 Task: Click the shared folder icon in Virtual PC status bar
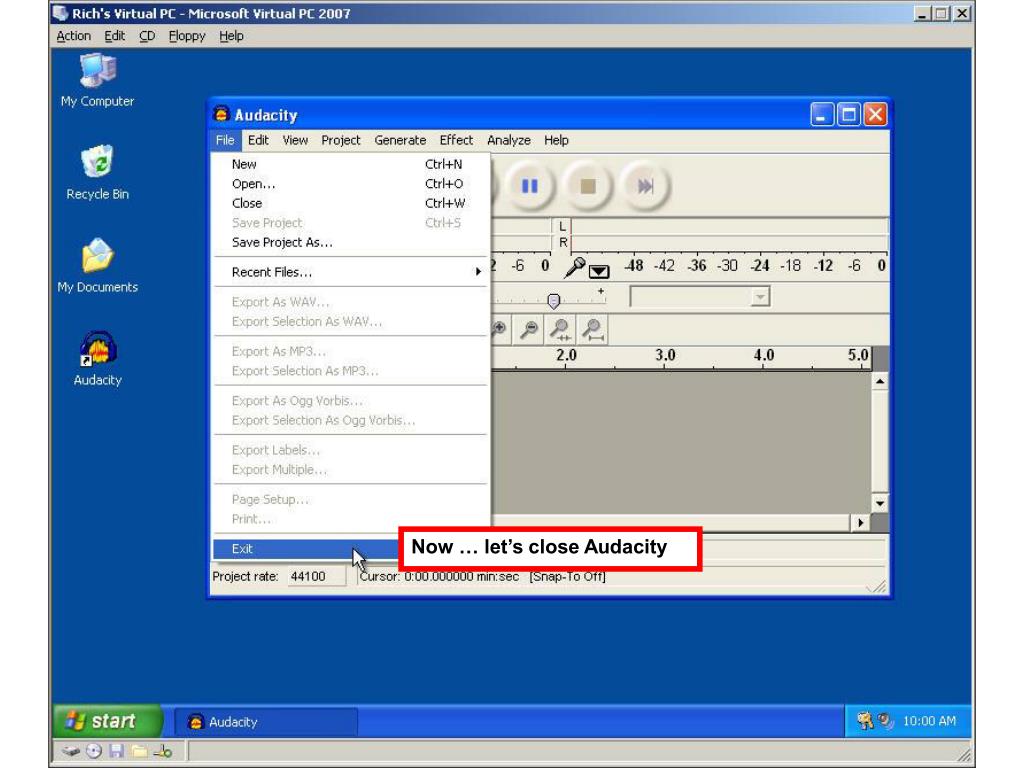tap(139, 752)
